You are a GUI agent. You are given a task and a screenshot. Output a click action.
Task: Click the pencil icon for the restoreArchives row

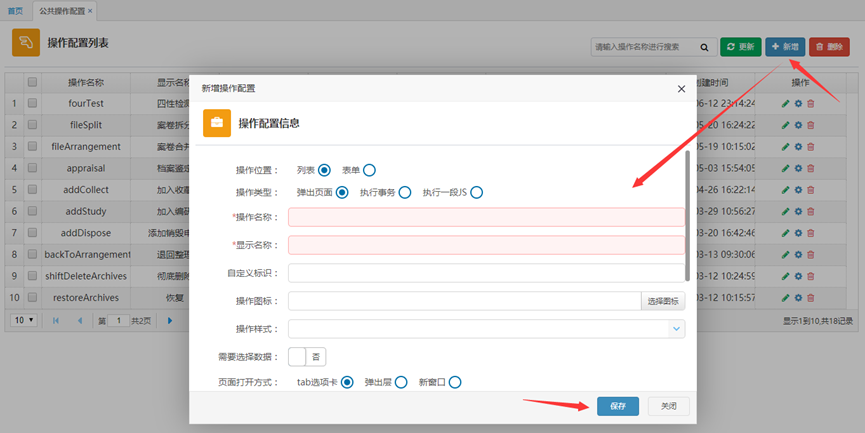click(786, 298)
